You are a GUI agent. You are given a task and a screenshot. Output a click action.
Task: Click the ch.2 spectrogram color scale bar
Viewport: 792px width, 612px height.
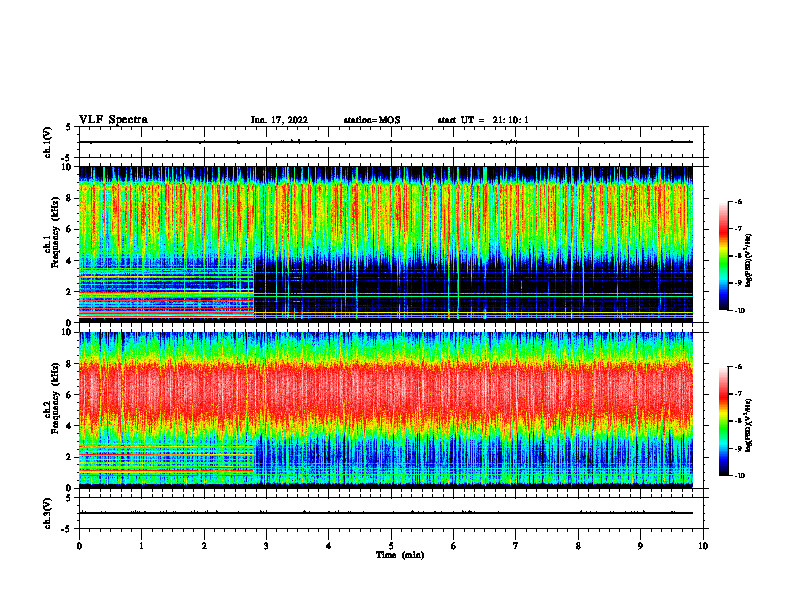pos(723,421)
